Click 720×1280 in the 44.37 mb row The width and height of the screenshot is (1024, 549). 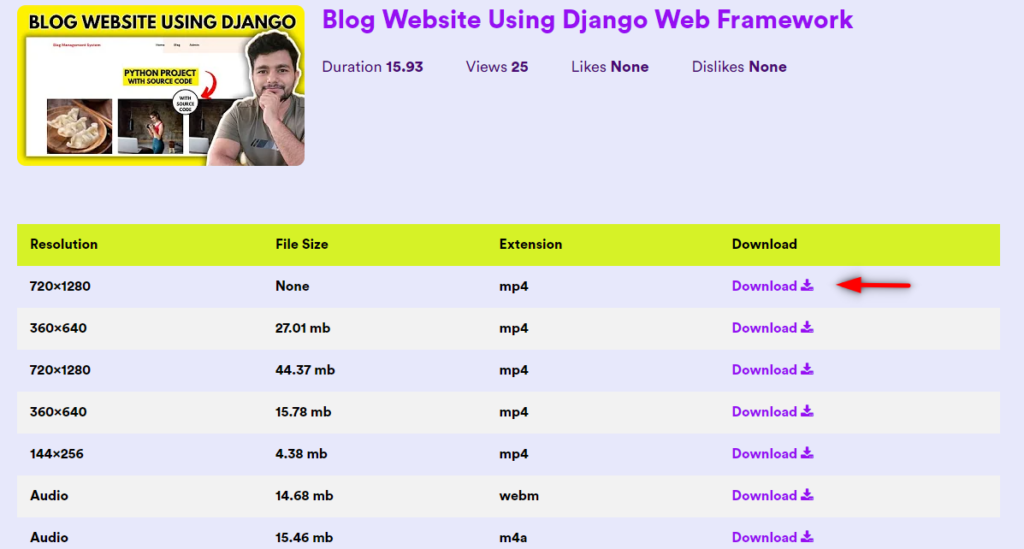[x=60, y=369]
